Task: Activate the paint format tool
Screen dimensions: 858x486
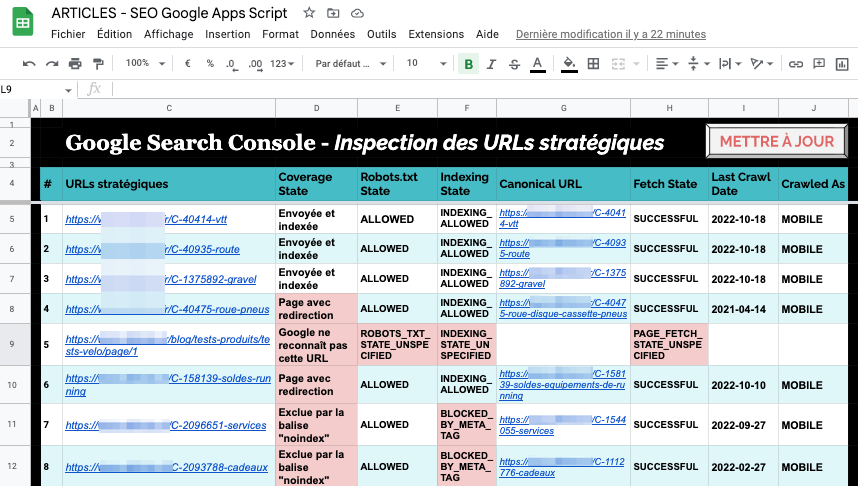Action: 98,64
